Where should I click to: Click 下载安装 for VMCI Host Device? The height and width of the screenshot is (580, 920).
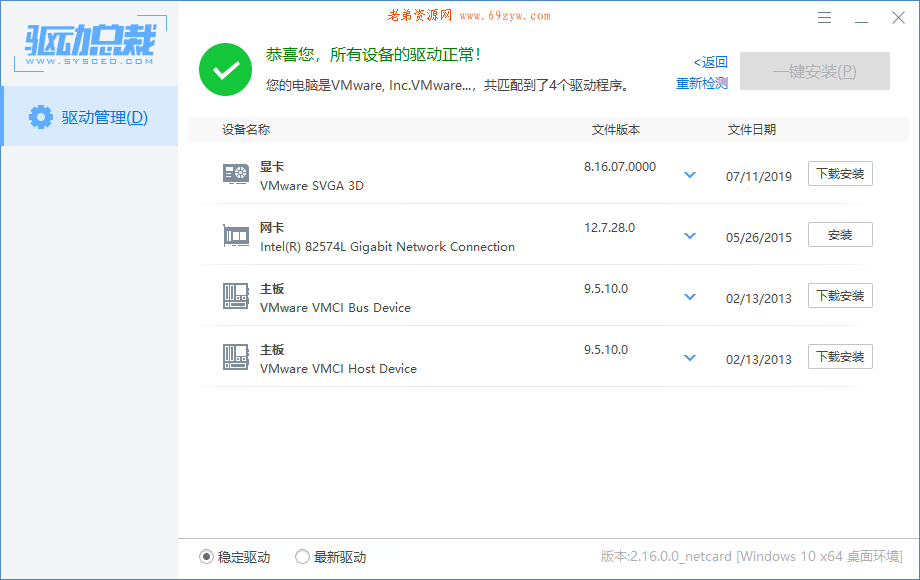tap(840, 357)
